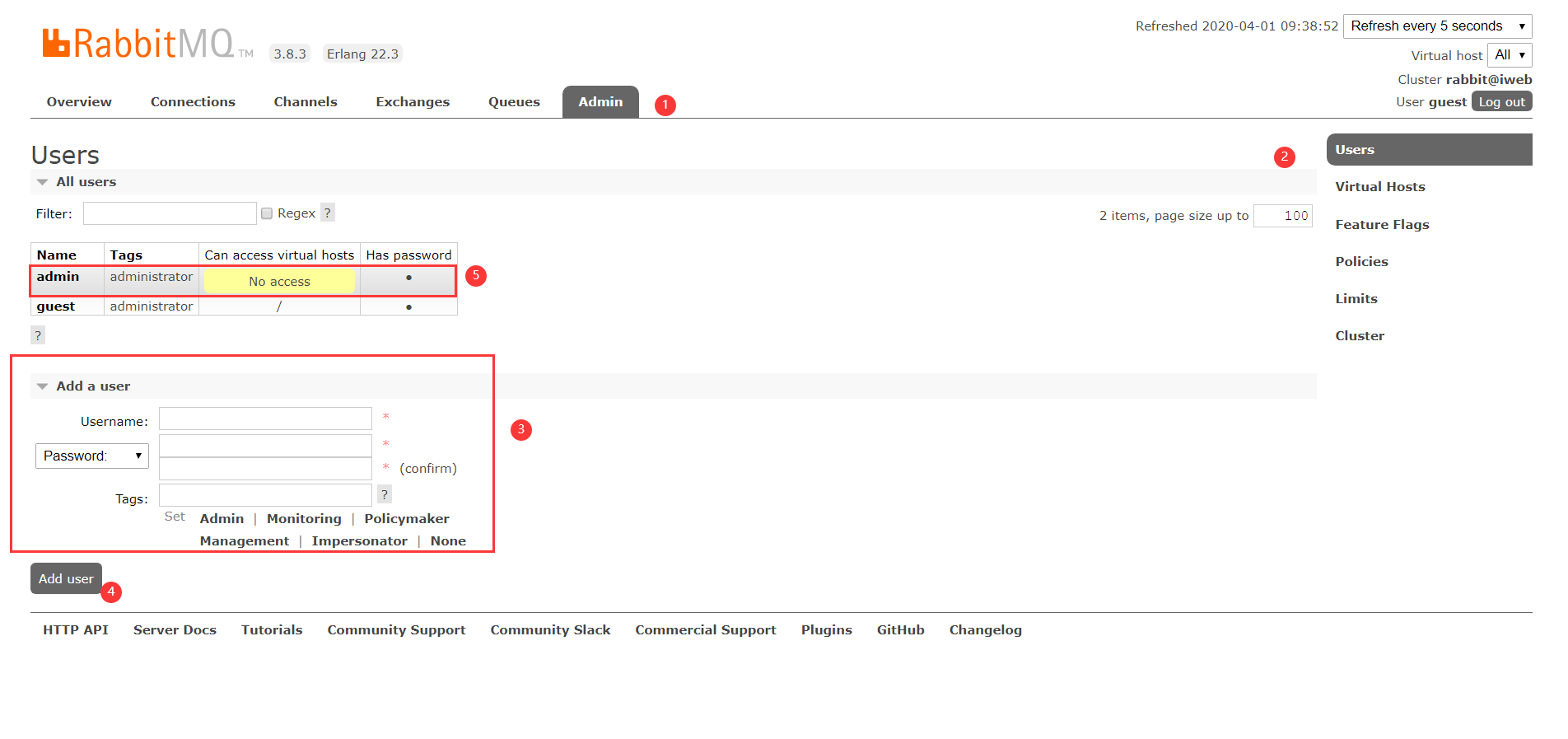Focus the page size field
The image size is (1568, 739).
click(1282, 216)
